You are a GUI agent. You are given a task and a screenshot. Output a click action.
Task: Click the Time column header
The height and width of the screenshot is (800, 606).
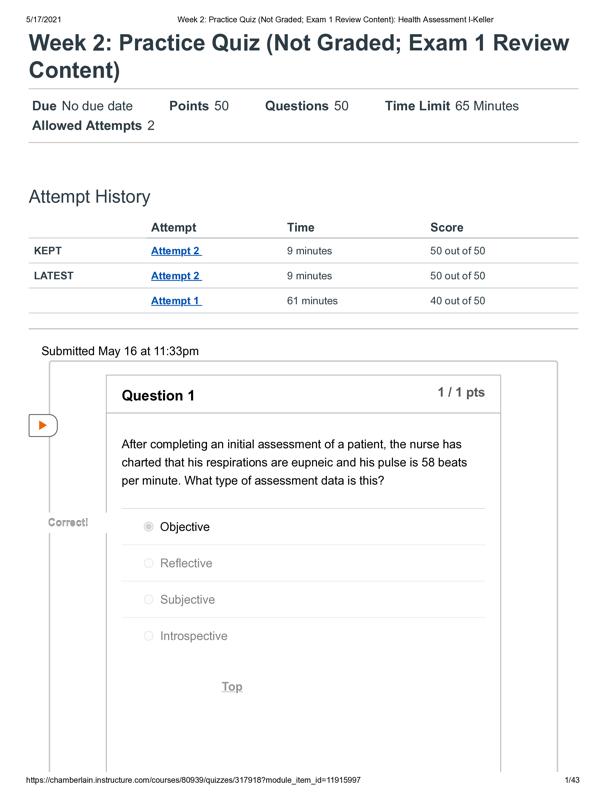click(300, 228)
